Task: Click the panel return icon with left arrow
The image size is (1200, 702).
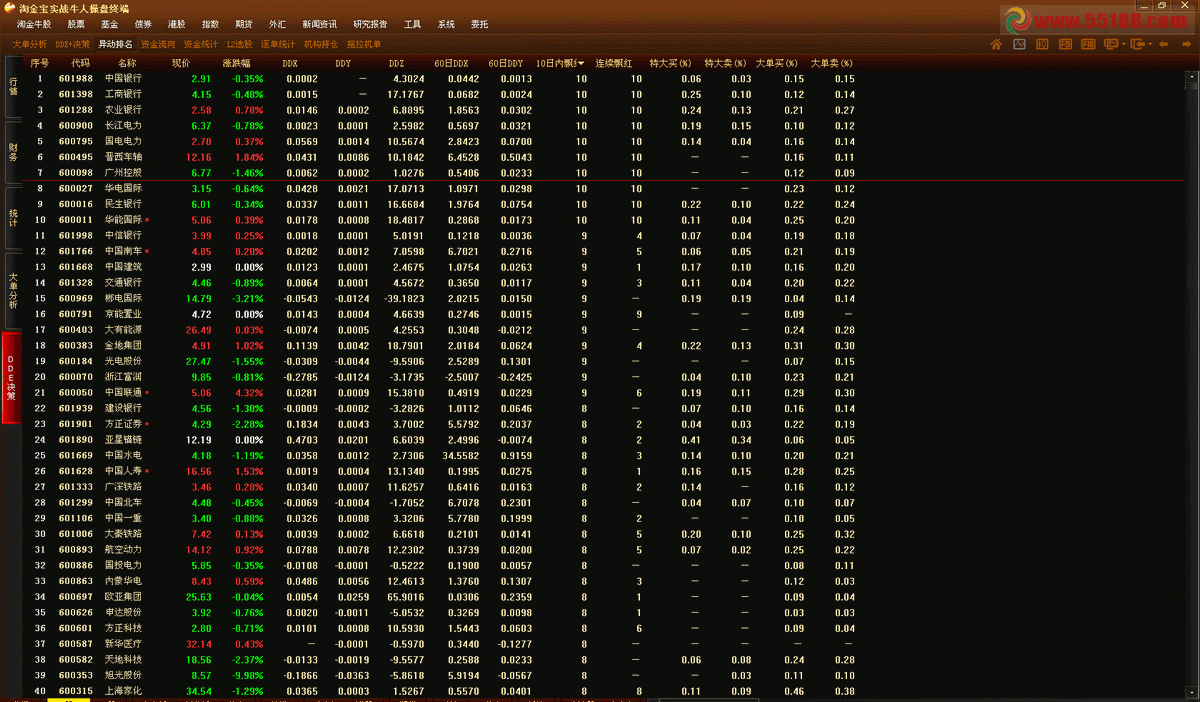Action: 1139,44
